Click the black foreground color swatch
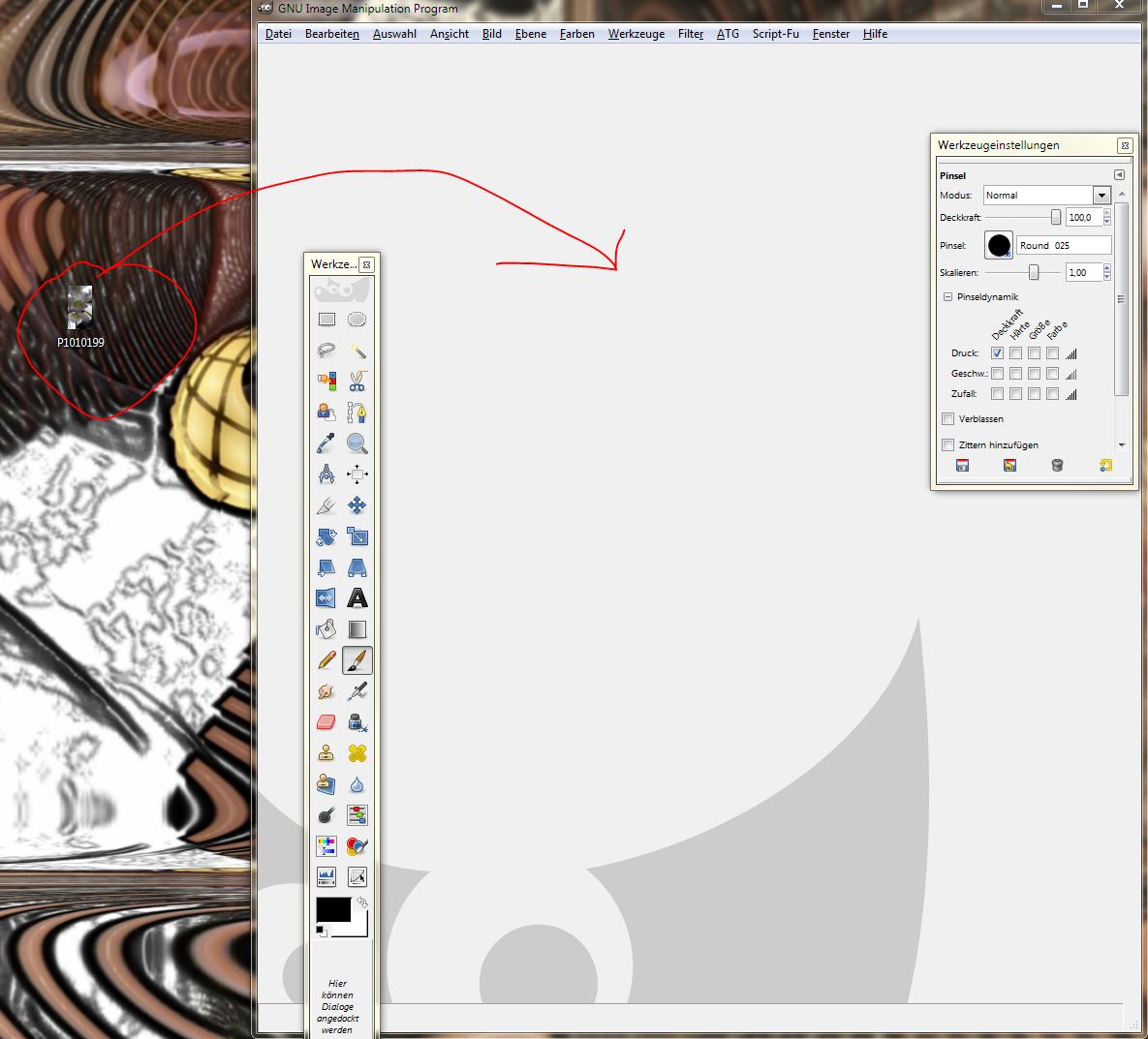This screenshot has width=1148, height=1039. 332,909
